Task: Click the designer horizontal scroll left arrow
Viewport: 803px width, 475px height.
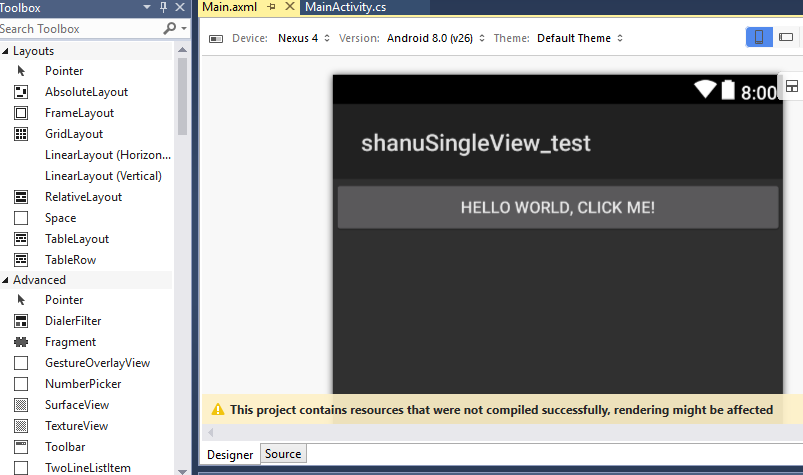Action: (210, 433)
